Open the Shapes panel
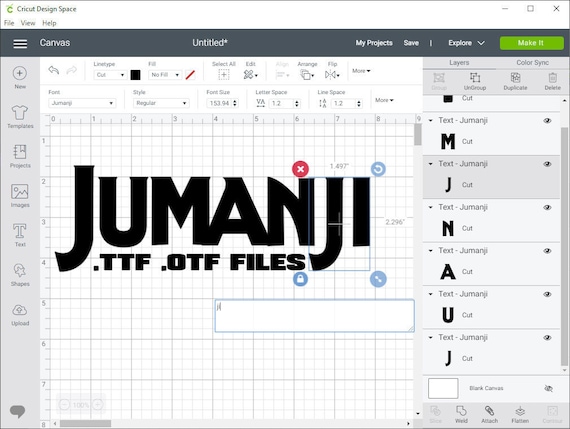This screenshot has width=570, height=429. point(20,275)
